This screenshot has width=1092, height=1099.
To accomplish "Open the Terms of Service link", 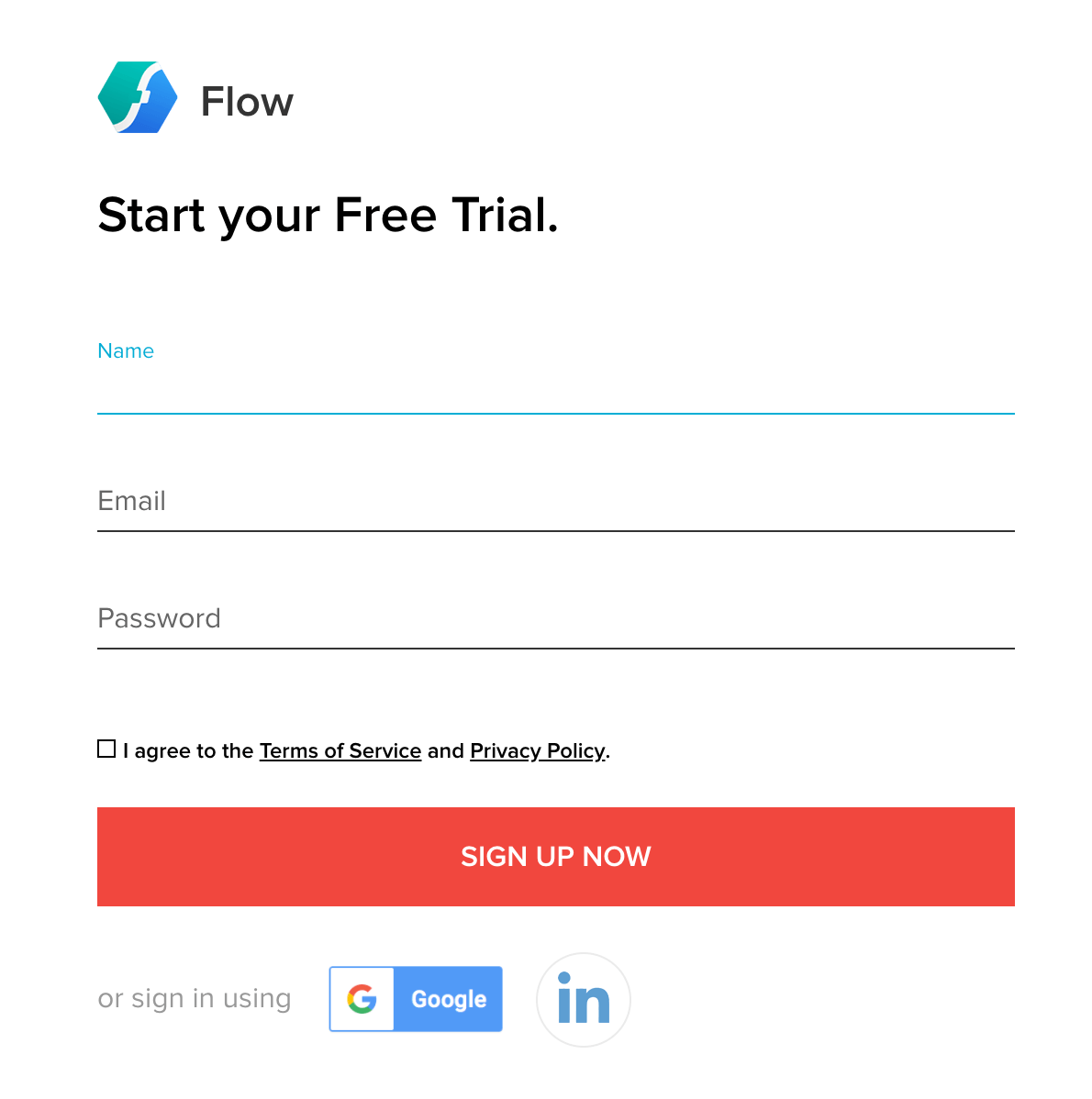I will (340, 751).
